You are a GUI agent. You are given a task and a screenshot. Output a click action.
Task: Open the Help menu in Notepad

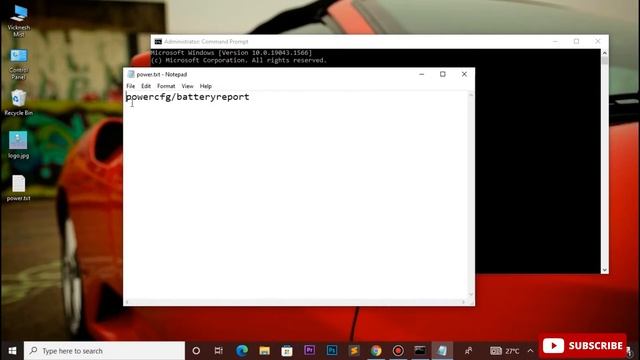click(x=206, y=86)
